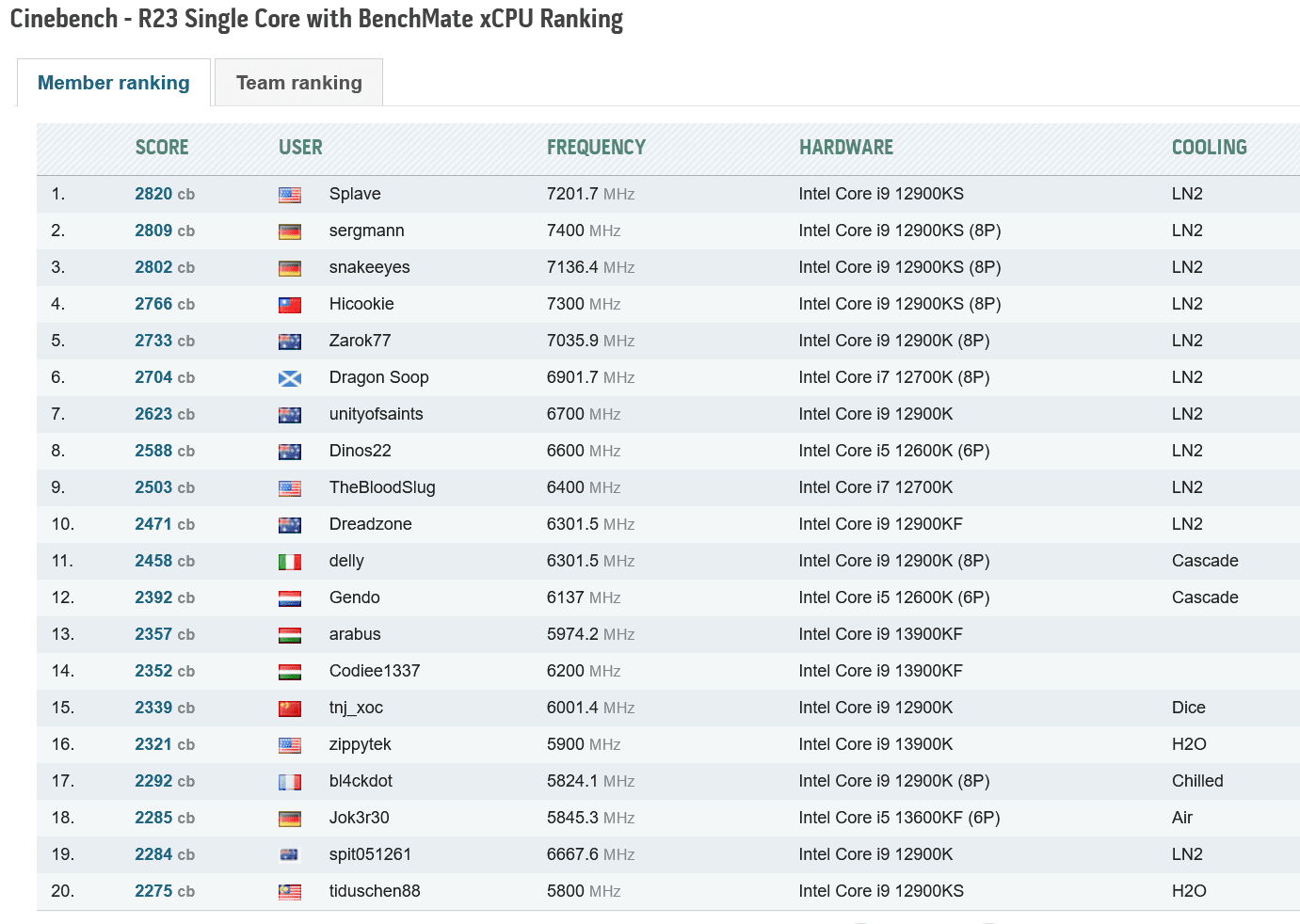Viewport: 1300px width, 924px height.
Task: Click the French flag next to bl4ckdot
Action: 290,782
